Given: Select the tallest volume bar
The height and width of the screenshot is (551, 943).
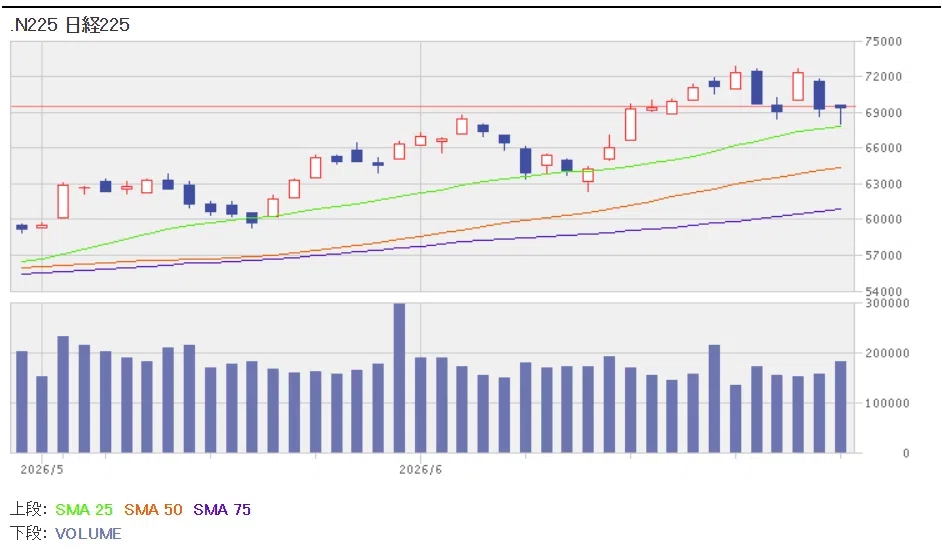Looking at the screenshot, I should tap(399, 378).
